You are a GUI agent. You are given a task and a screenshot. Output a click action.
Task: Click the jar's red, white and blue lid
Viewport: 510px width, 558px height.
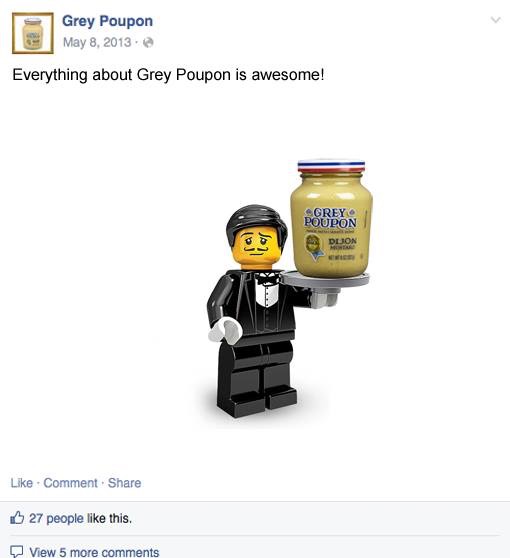[331, 167]
